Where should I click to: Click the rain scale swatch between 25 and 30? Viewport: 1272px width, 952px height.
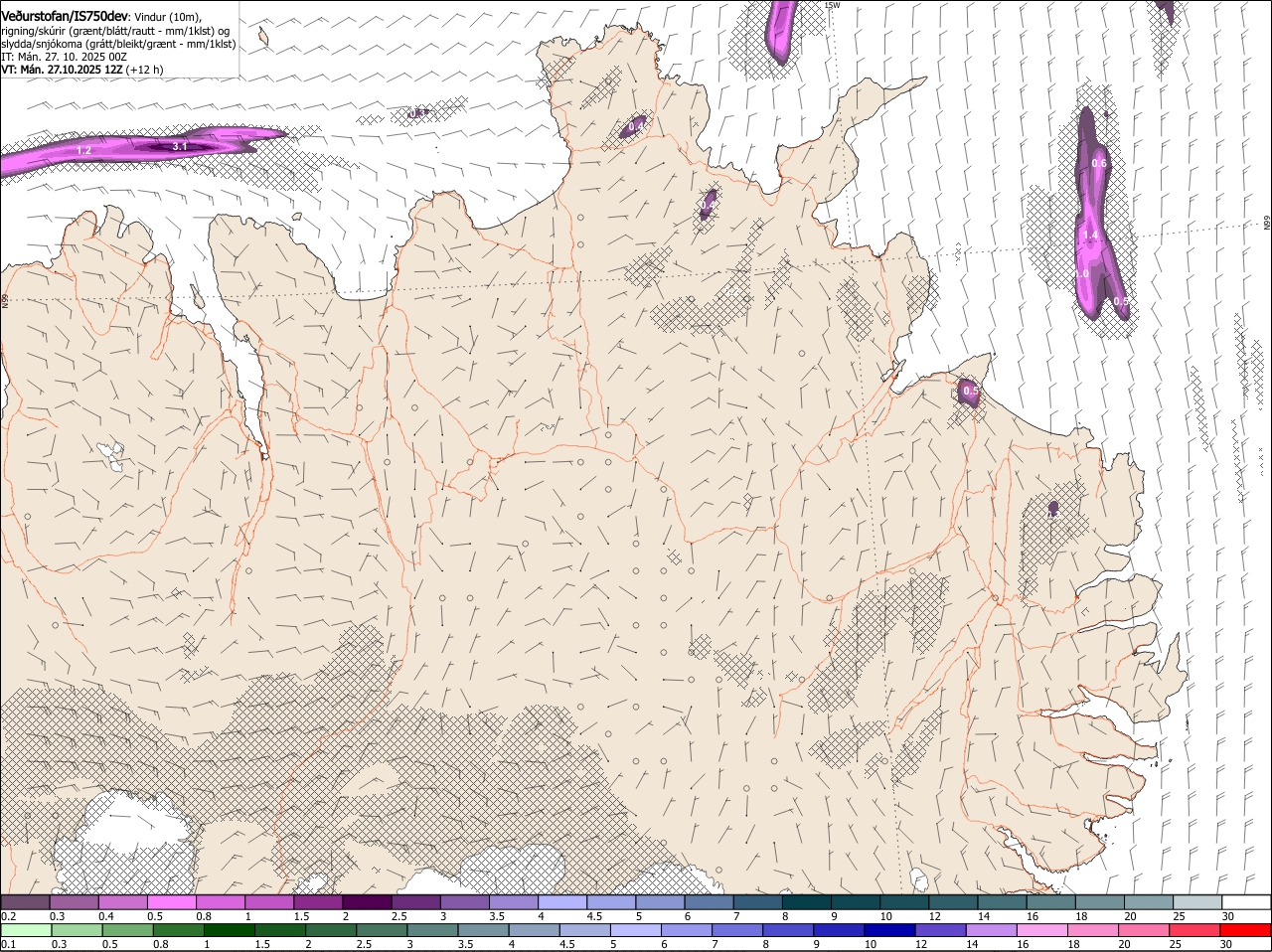(x=1196, y=930)
